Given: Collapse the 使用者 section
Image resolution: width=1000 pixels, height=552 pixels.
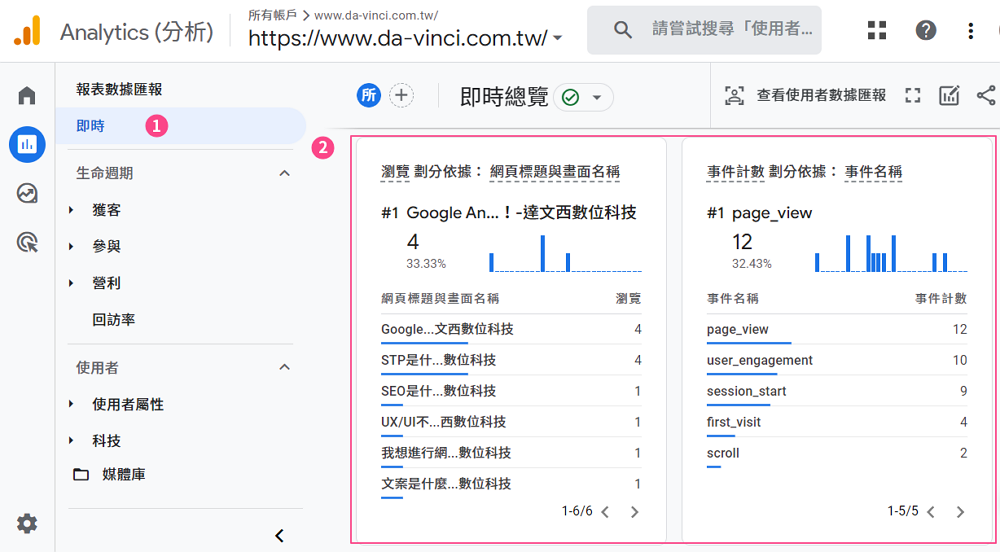Looking at the screenshot, I should 284,367.
